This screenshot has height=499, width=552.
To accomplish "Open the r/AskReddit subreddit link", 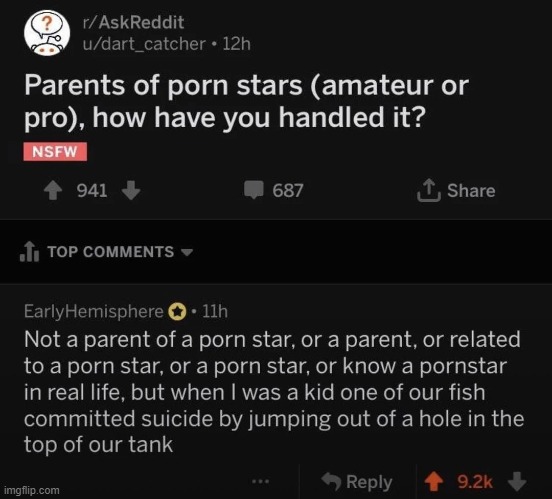I will click(x=133, y=22).
